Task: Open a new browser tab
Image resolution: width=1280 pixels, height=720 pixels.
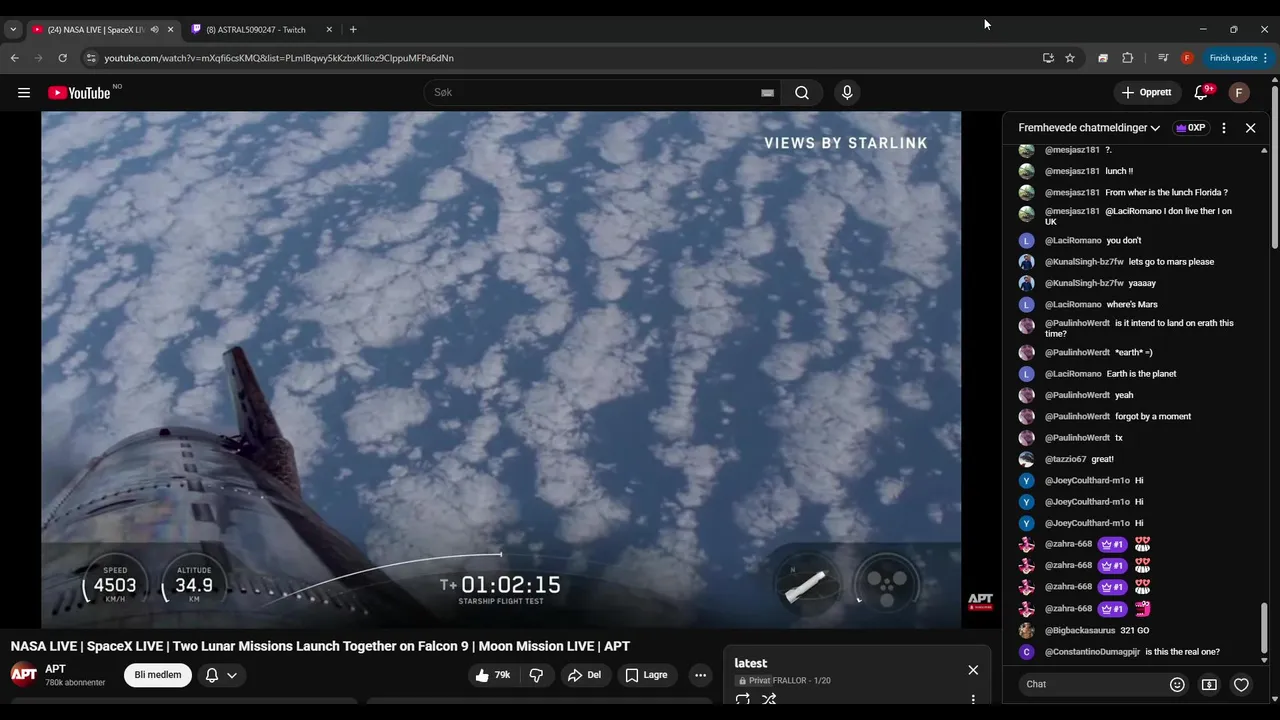Action: tap(353, 30)
